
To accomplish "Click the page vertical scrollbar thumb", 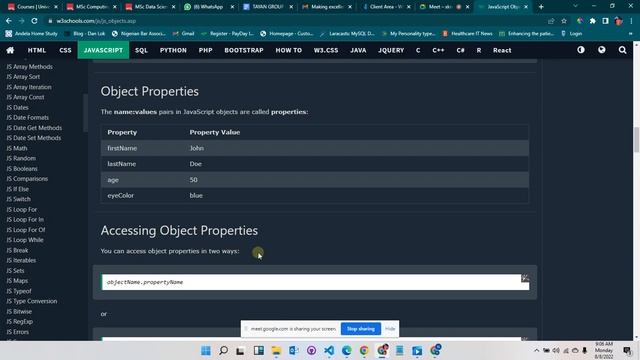I will pos(636,139).
